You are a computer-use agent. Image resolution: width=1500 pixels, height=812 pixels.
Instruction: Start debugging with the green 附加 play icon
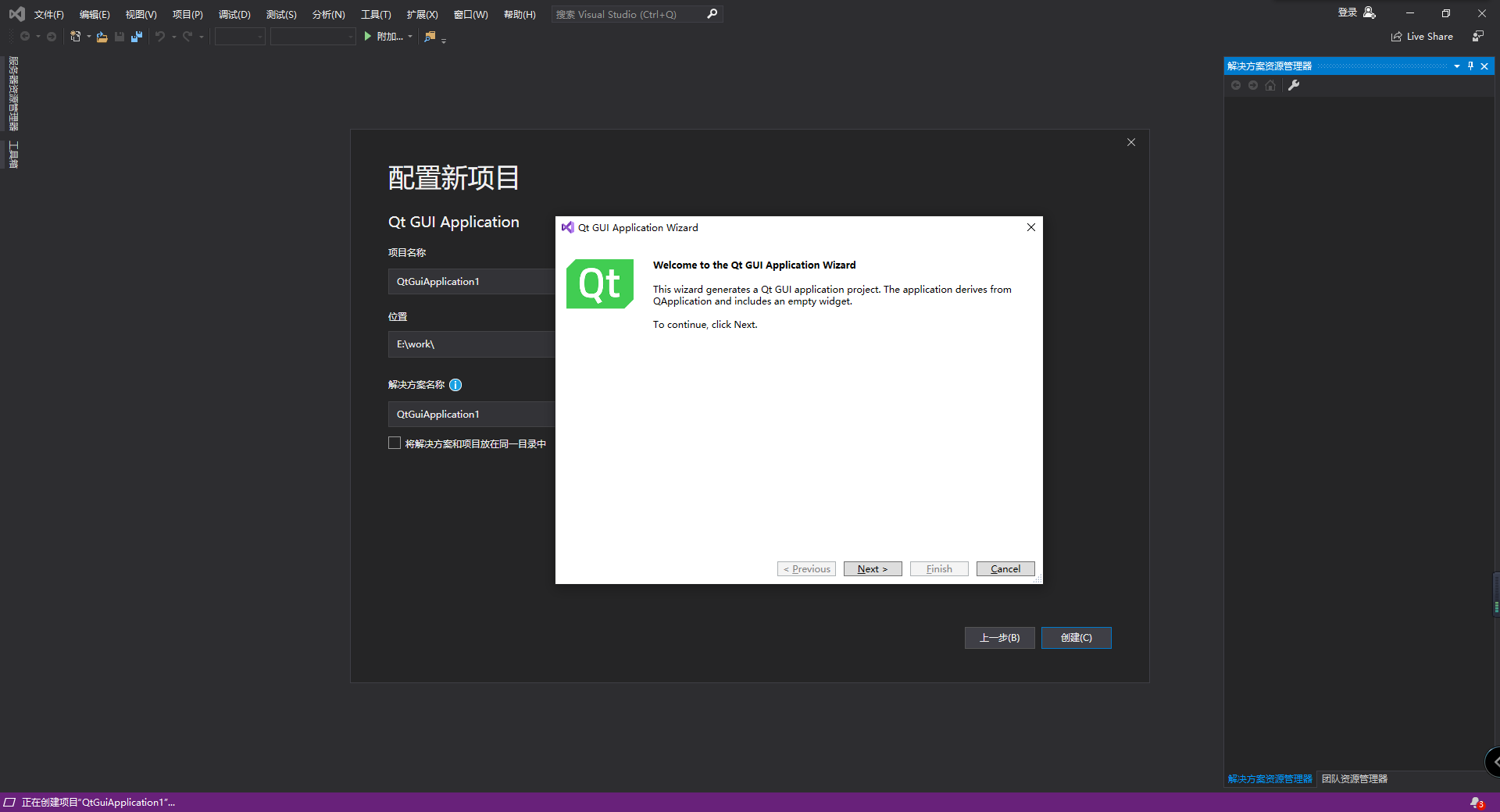click(x=367, y=36)
